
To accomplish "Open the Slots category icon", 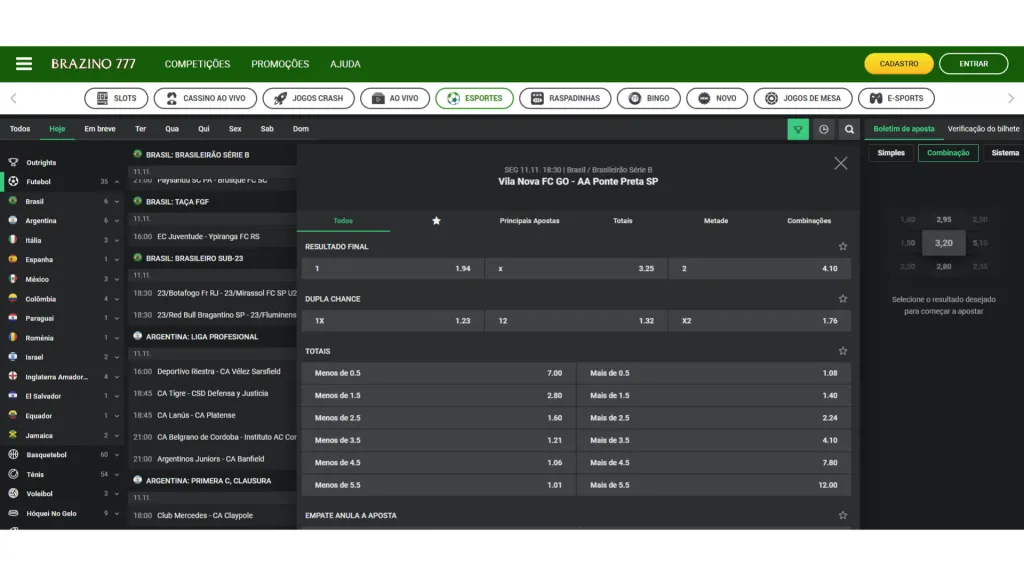I will (x=101, y=98).
